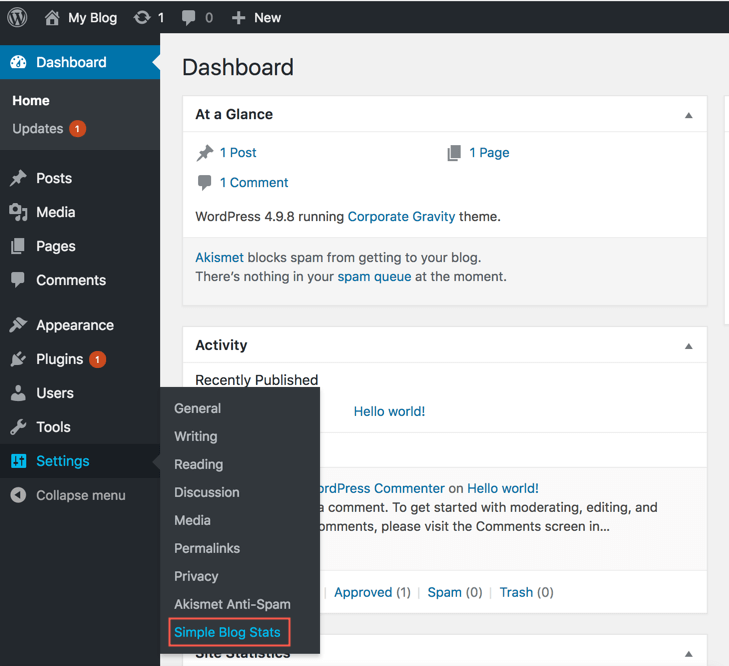Image resolution: width=729 pixels, height=666 pixels.
Task: Open the Tools menu label
Action: [x=53, y=427]
